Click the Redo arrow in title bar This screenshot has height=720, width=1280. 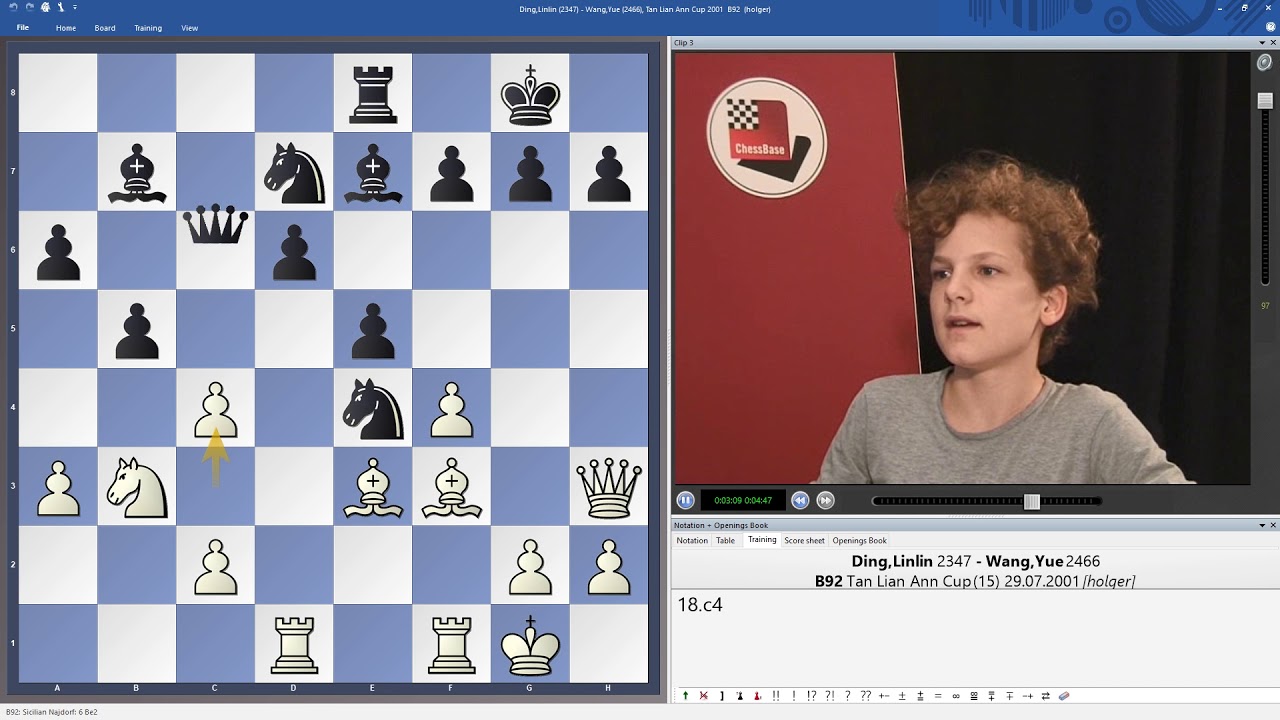[x=30, y=7]
